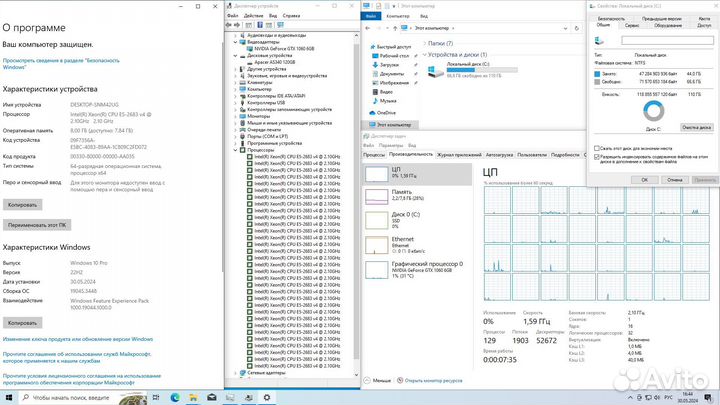Image resolution: width=720 pixels, height=405 pixels.
Task: Select the Memory performance graph thumbnail
Action: pyautogui.click(x=375, y=195)
